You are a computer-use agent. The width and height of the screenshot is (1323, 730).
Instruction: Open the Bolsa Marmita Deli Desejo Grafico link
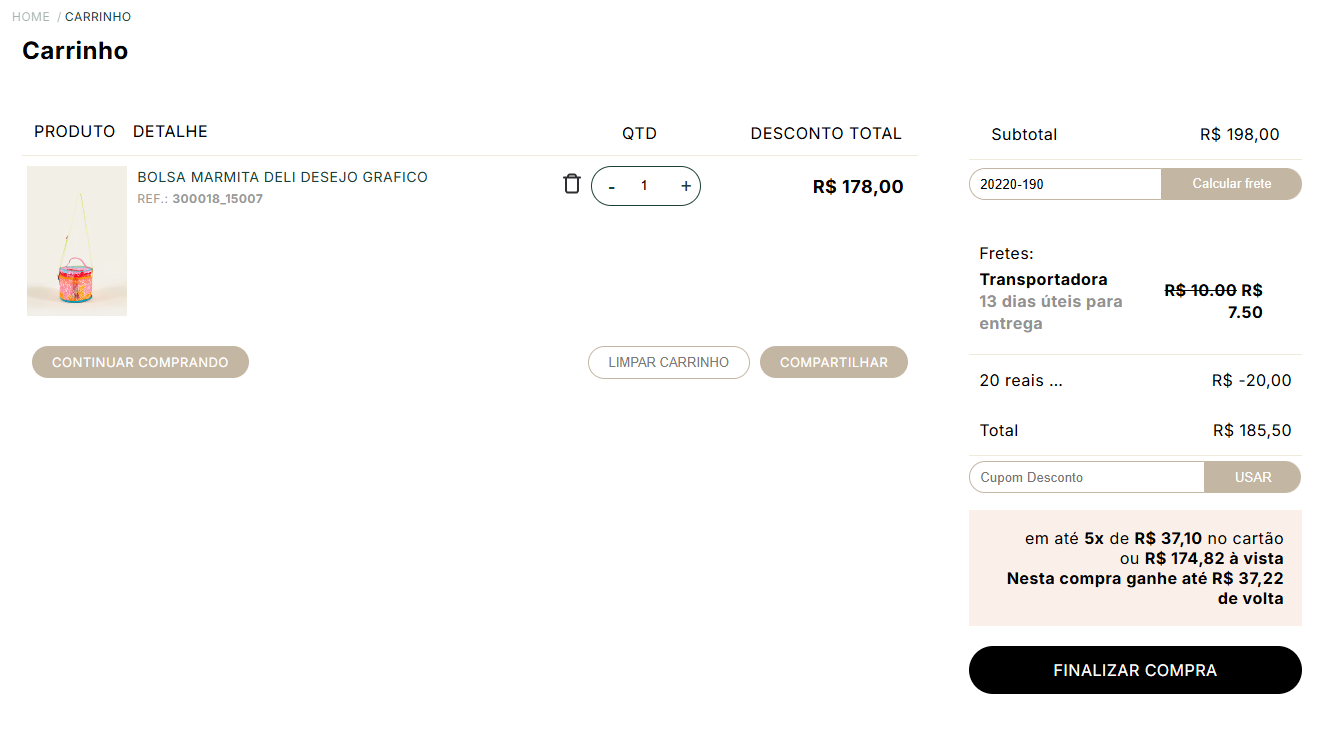[x=282, y=177]
